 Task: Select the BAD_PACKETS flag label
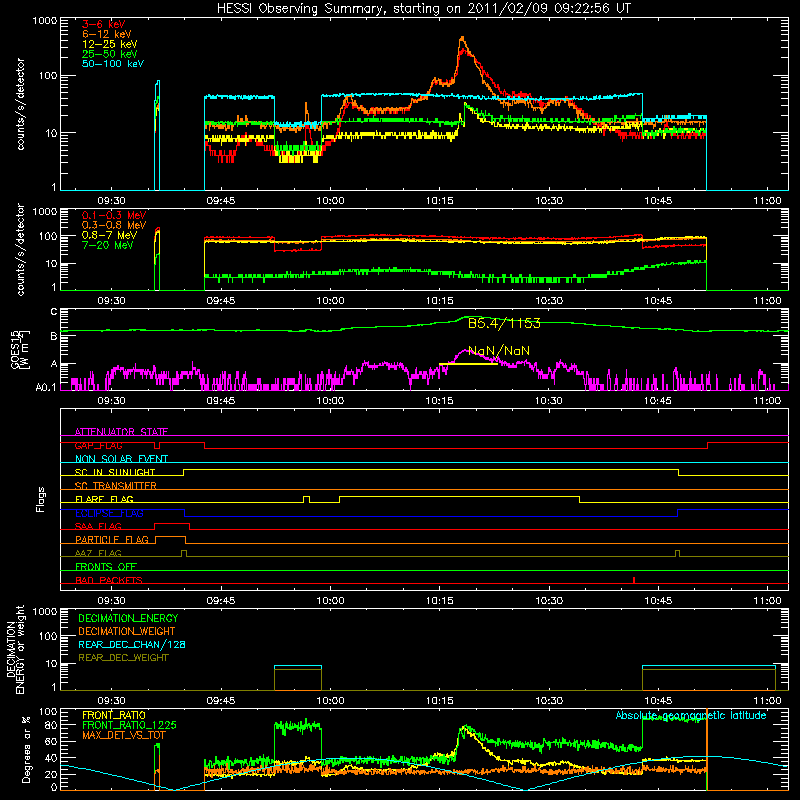tap(109, 580)
